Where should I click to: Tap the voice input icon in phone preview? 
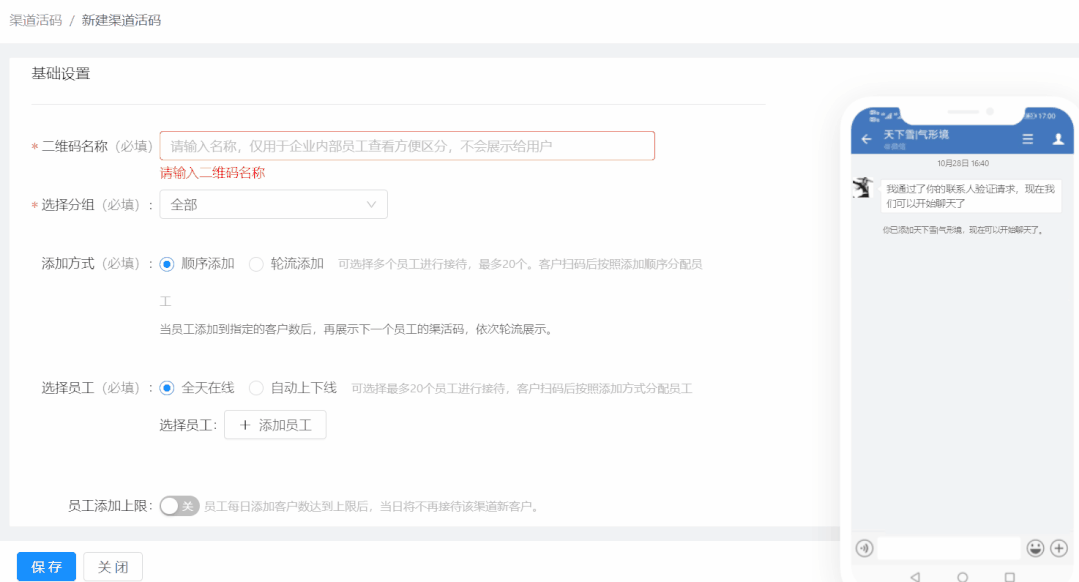(x=864, y=548)
